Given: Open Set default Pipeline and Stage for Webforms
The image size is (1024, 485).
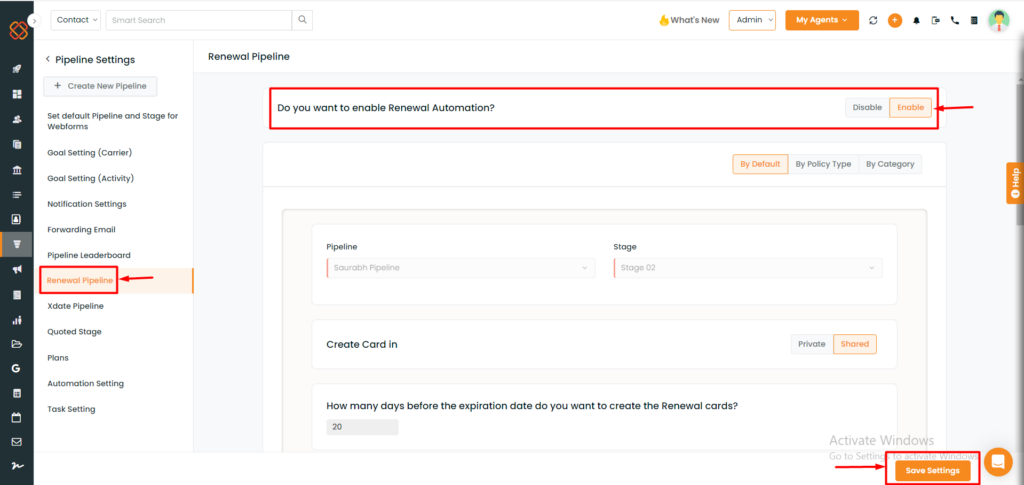Looking at the screenshot, I should (x=112, y=121).
